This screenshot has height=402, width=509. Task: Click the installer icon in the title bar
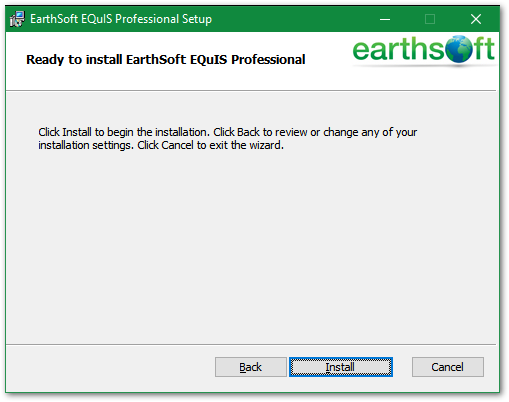click(x=17, y=19)
